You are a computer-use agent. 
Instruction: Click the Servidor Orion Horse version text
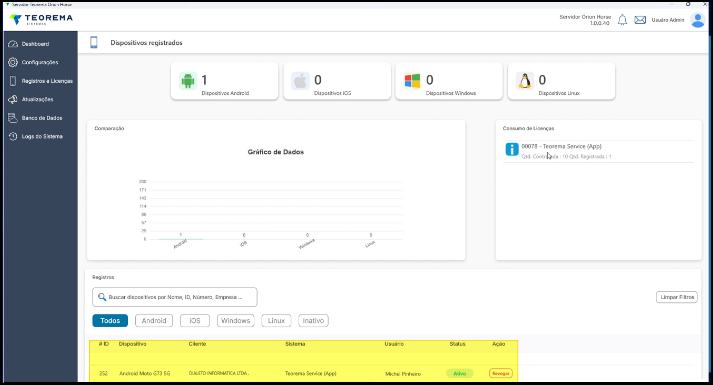click(585, 20)
